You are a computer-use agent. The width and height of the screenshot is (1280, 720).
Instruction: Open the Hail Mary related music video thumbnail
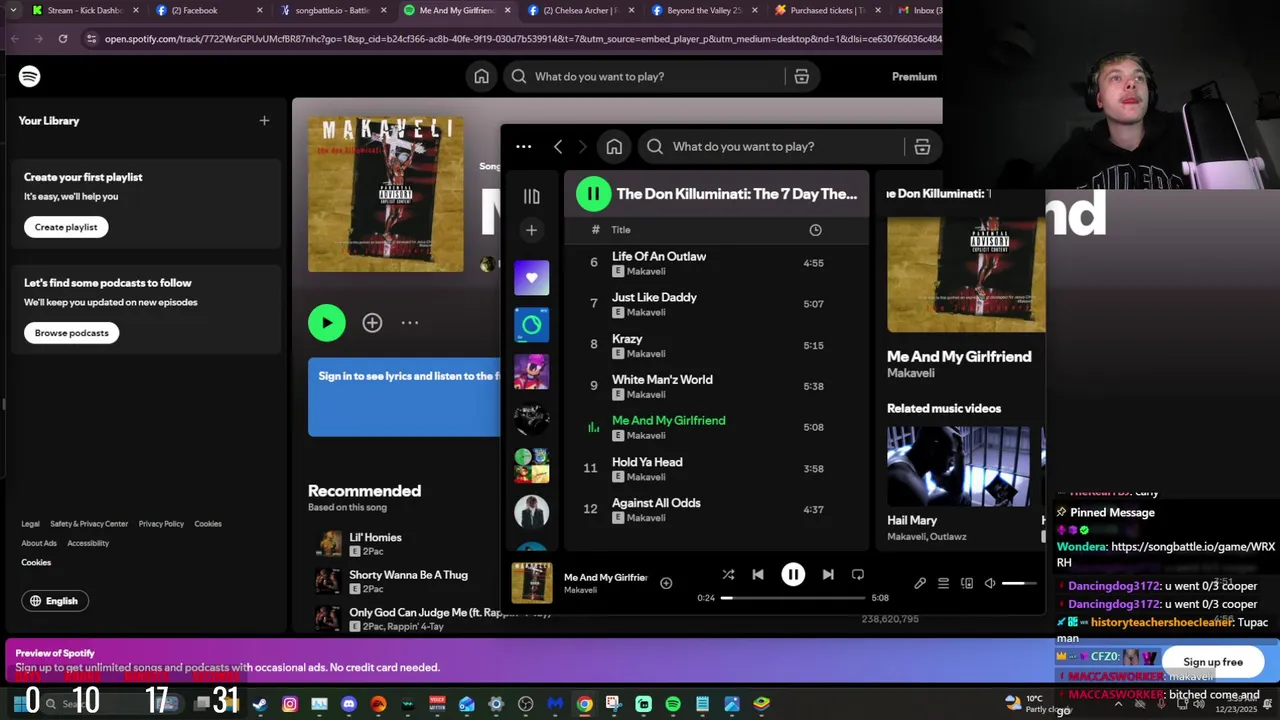(x=958, y=466)
